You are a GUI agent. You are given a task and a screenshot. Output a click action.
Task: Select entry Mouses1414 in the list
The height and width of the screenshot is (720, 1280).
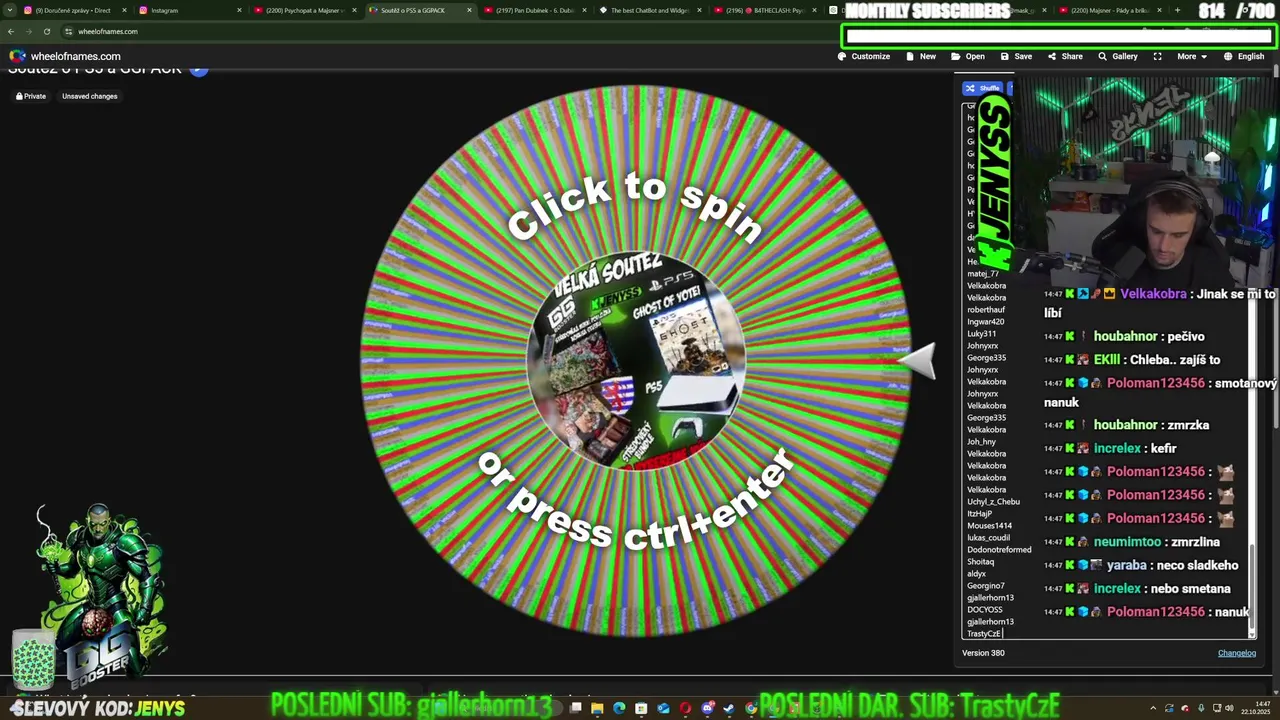point(989,526)
